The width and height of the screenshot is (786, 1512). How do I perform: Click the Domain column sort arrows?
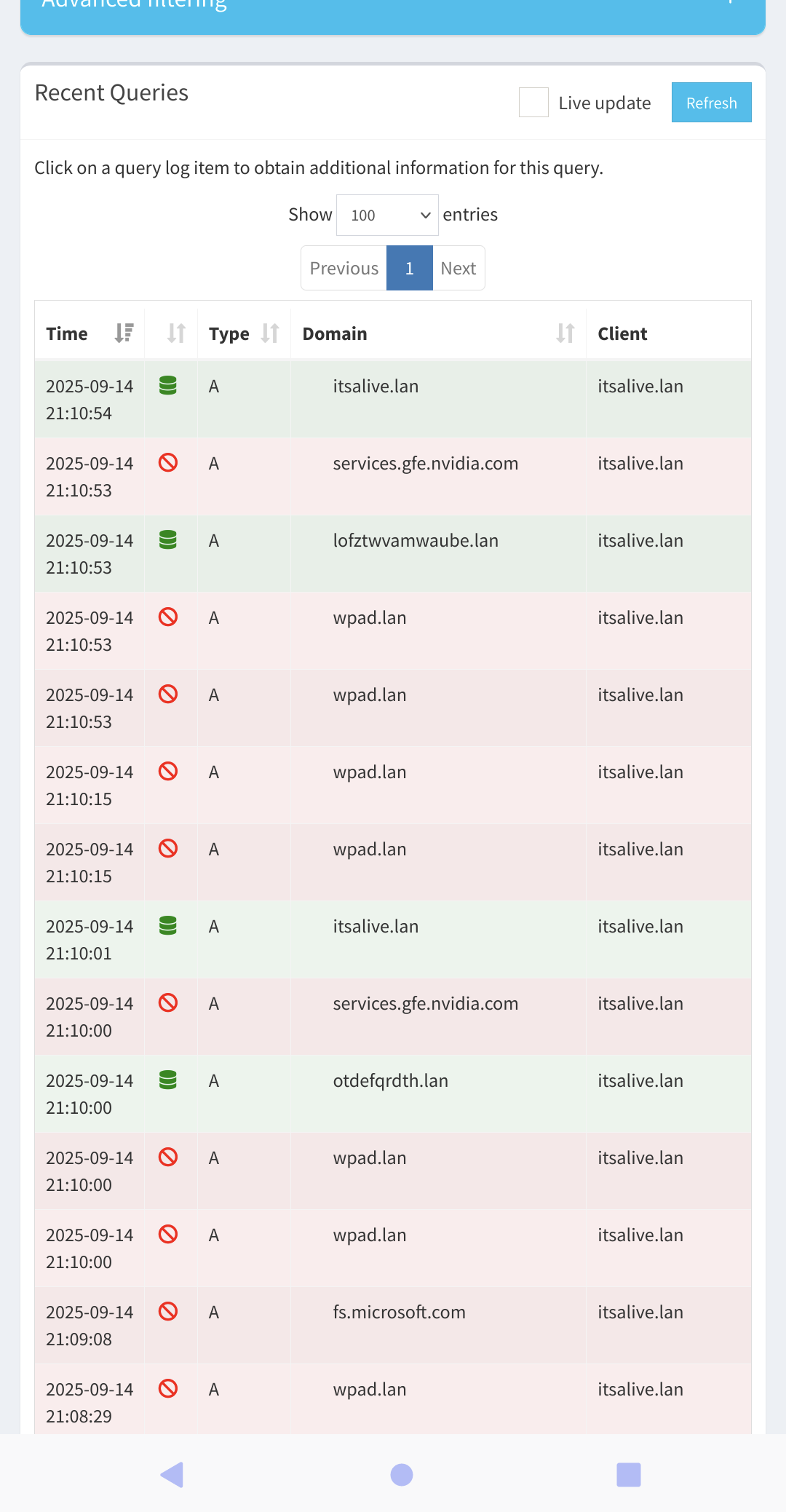pyautogui.click(x=565, y=333)
